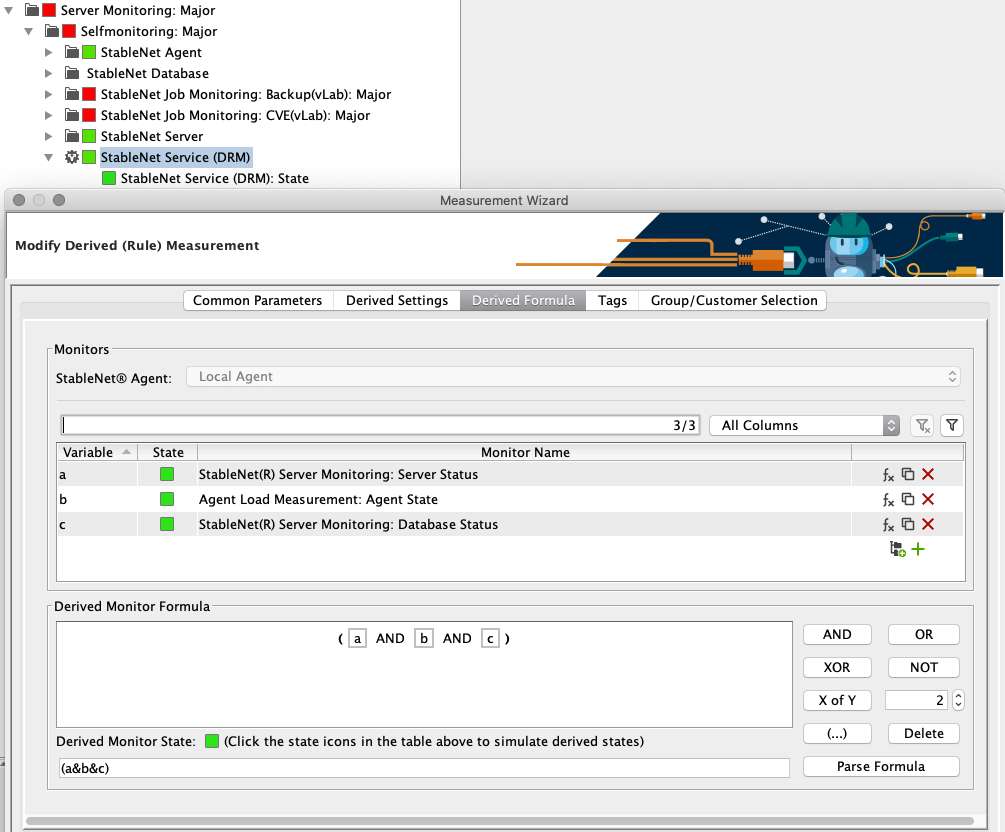
Task: Toggle simulated state of variable c
Action: pos(167,524)
